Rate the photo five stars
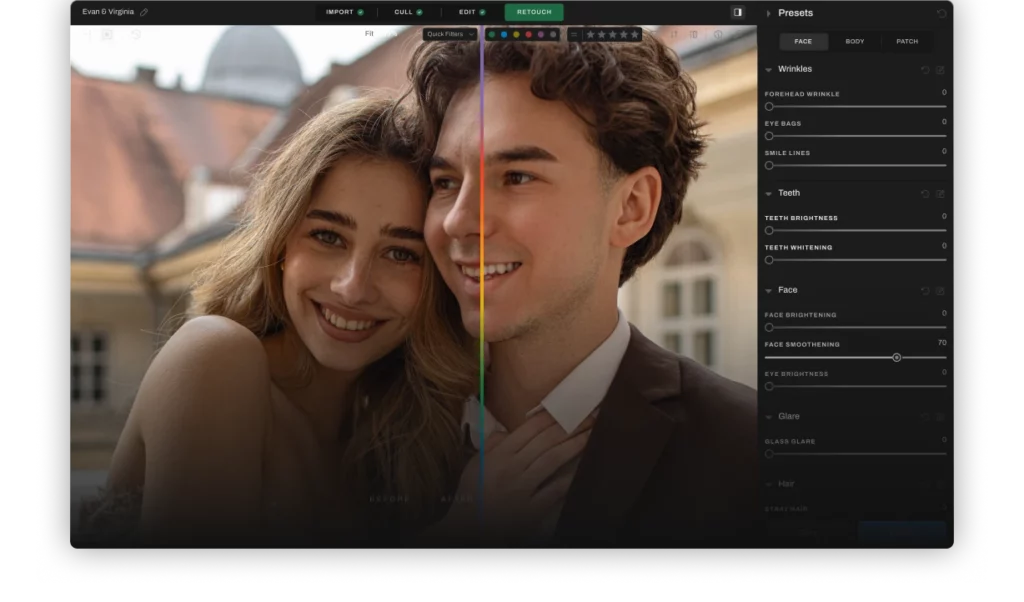 pyautogui.click(x=636, y=33)
